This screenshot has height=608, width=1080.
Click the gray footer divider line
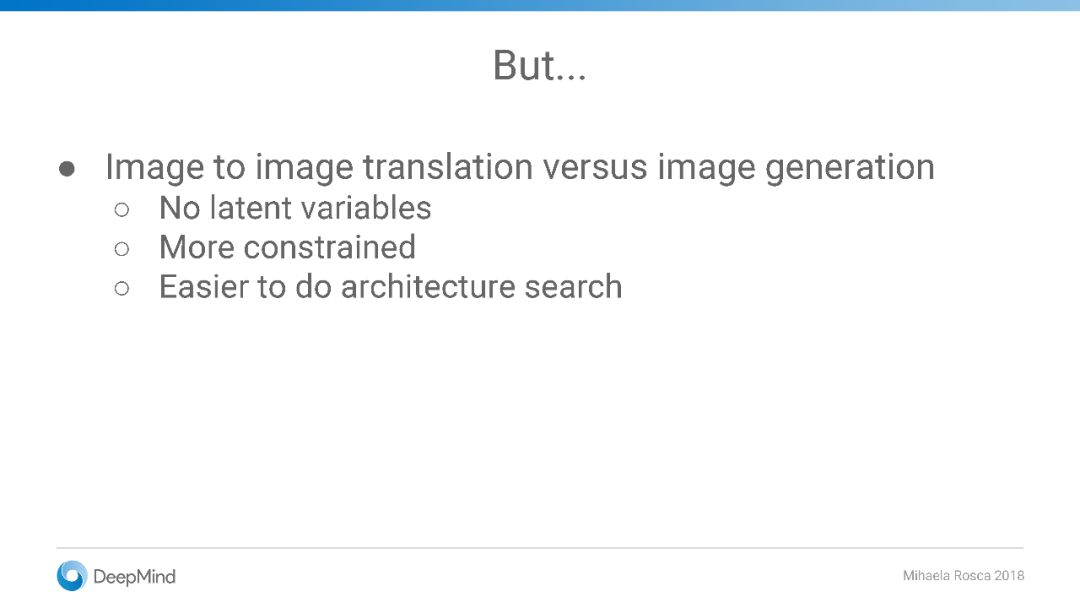point(540,548)
